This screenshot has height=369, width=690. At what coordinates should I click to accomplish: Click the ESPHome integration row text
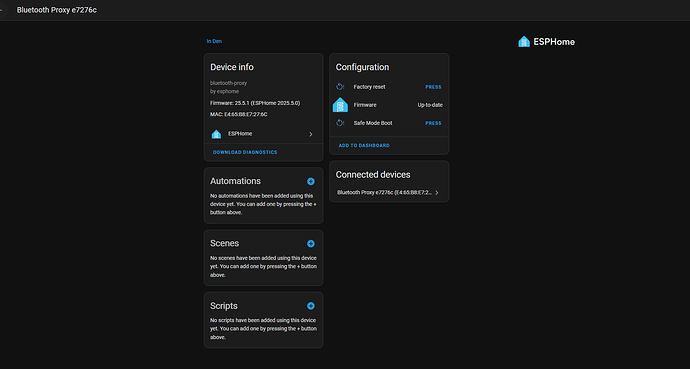(240, 134)
